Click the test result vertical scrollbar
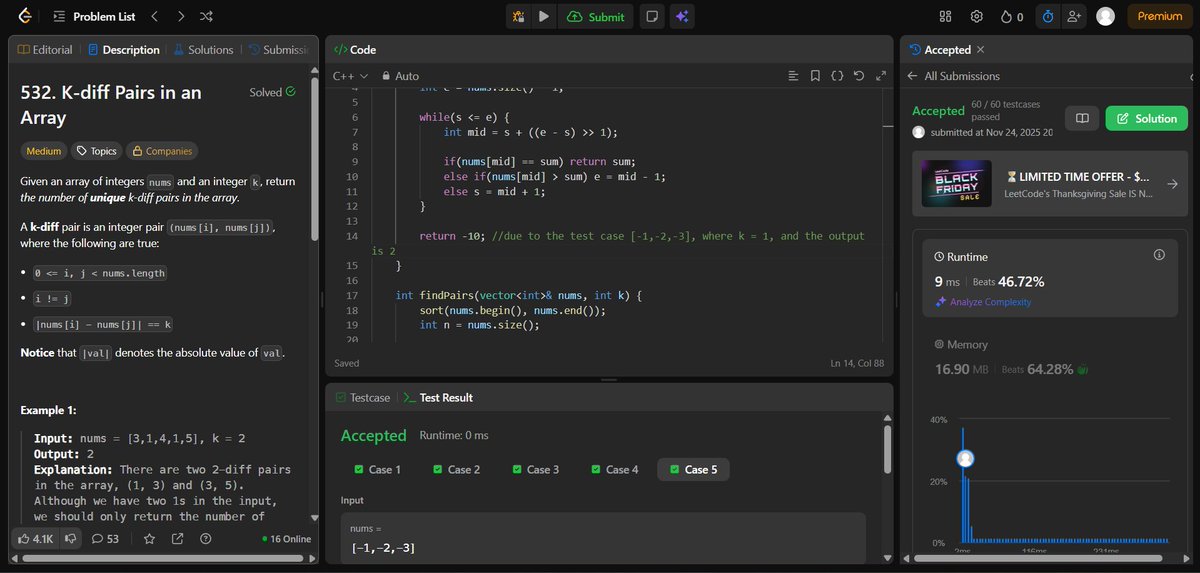 click(x=886, y=449)
